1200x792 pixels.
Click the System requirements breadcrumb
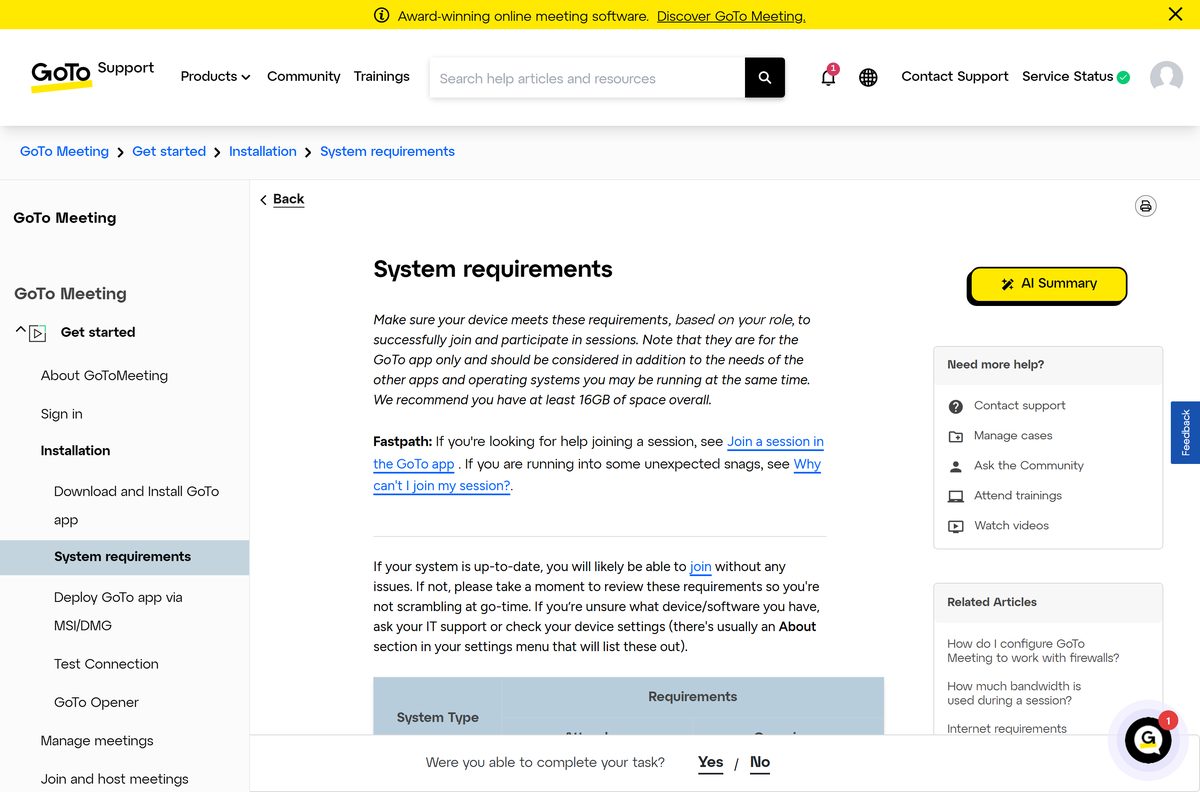click(387, 151)
